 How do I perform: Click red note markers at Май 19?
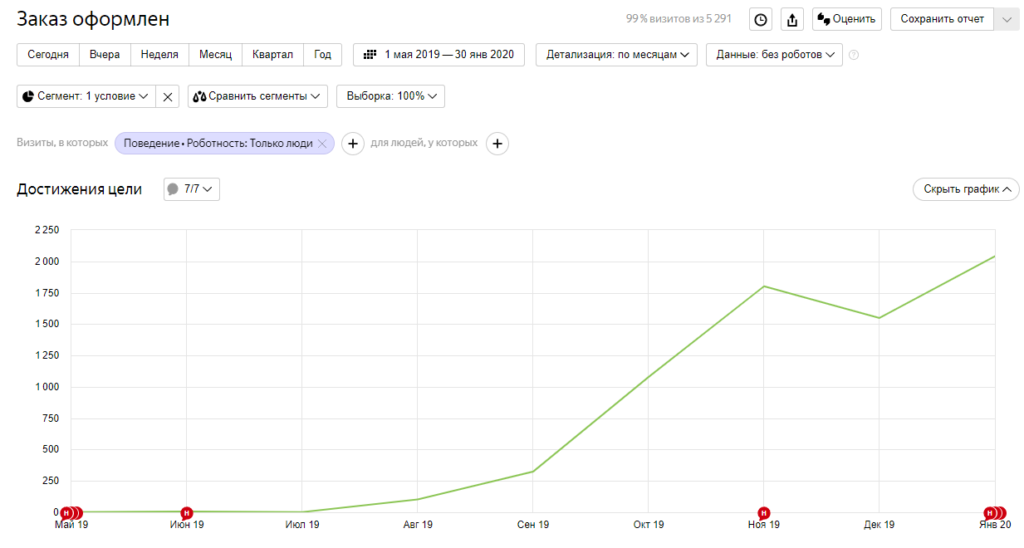click(x=71, y=513)
